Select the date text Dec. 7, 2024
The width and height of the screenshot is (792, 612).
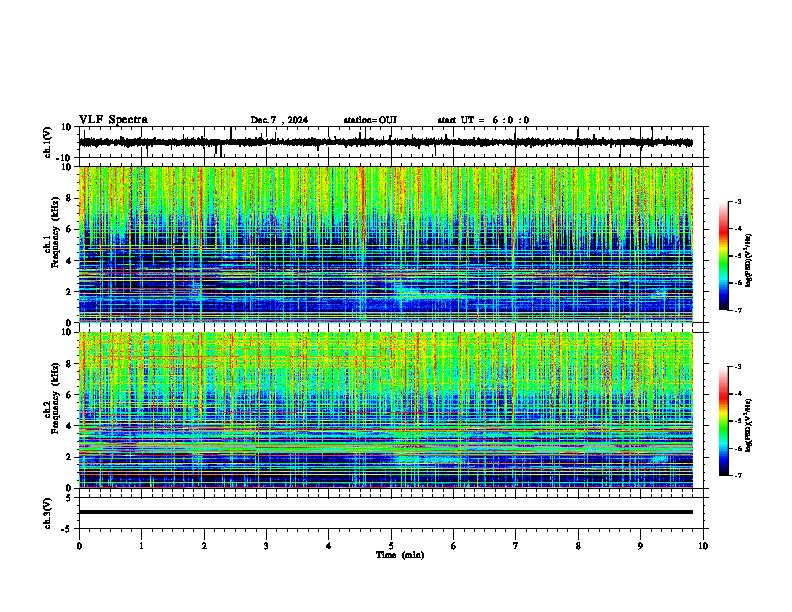click(279, 120)
